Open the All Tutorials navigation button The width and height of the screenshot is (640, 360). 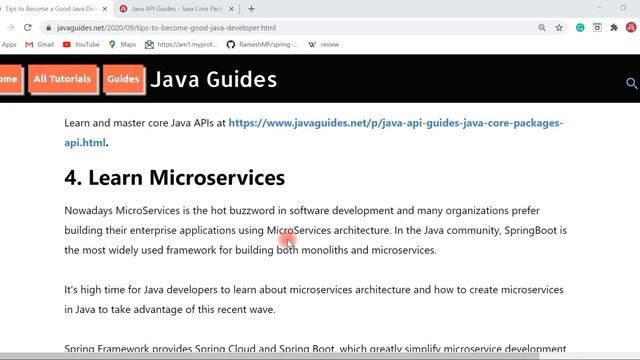pyautogui.click(x=63, y=79)
